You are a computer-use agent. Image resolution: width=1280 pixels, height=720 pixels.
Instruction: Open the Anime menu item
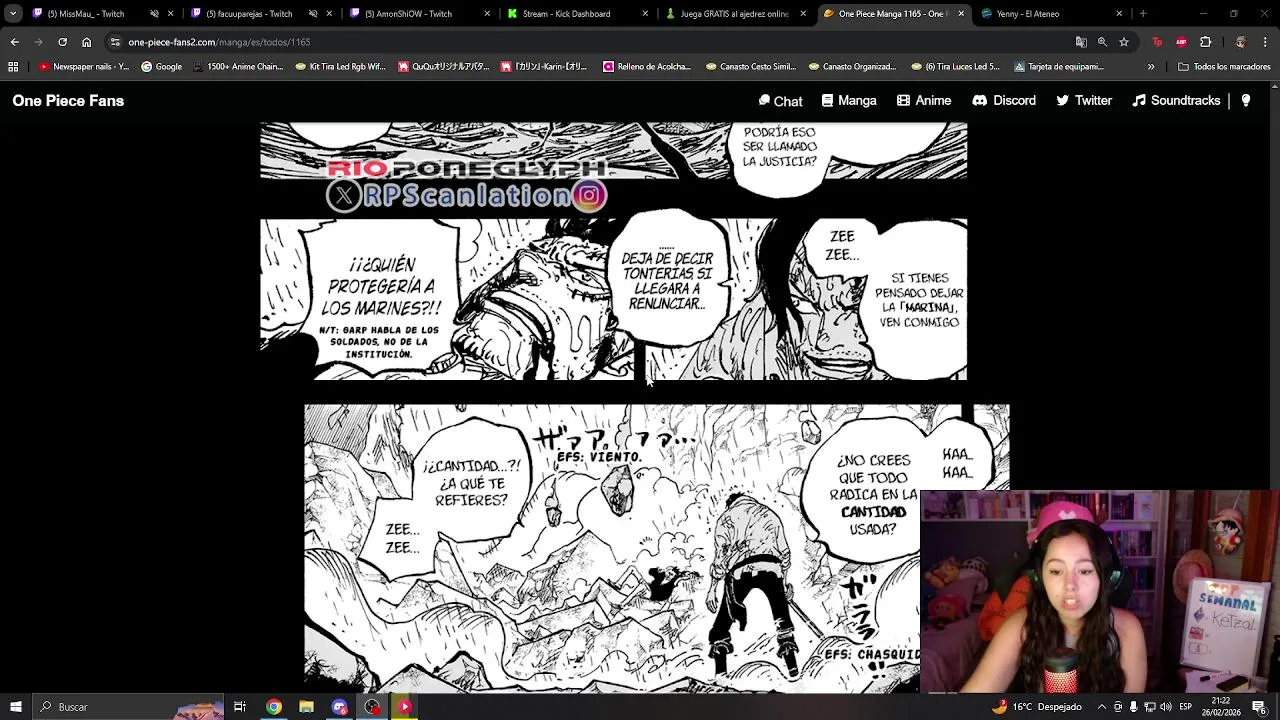click(x=924, y=101)
